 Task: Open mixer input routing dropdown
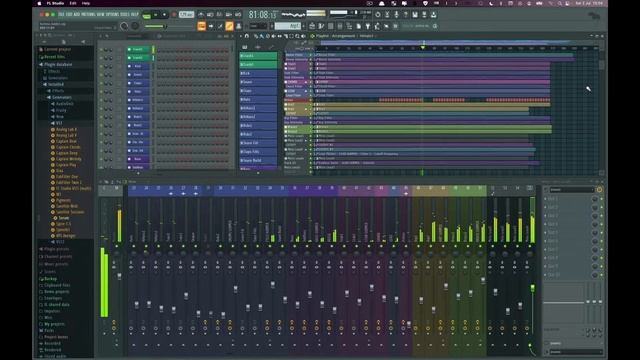571,190
